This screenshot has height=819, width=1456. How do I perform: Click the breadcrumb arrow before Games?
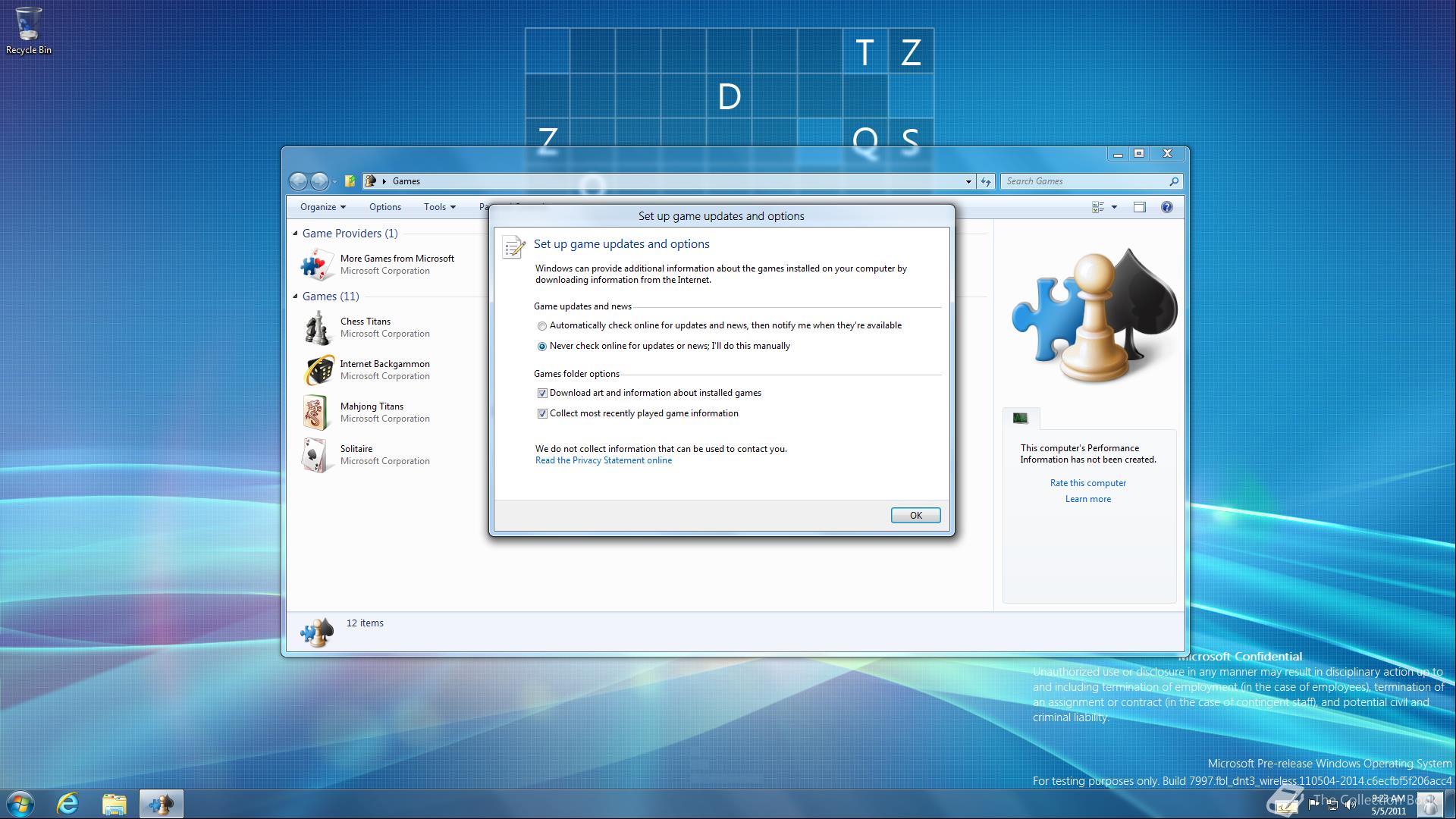384,181
